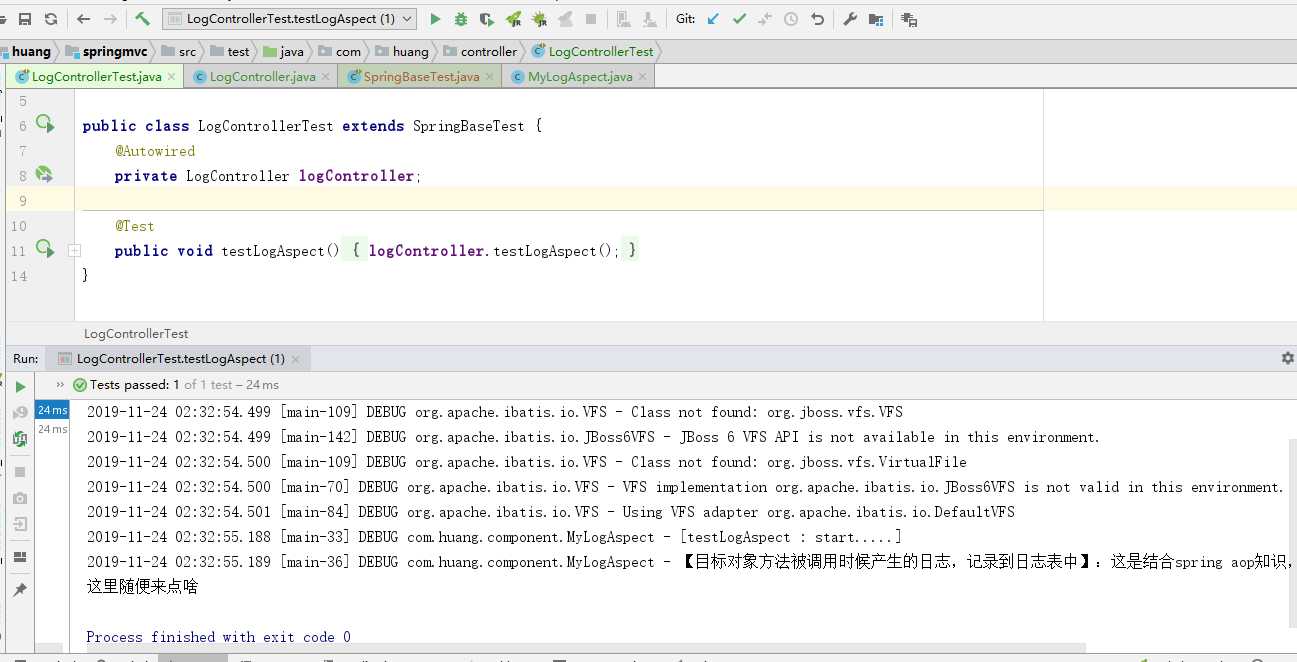Expand the test tree double chevron
The height and width of the screenshot is (662, 1297).
pyautogui.click(x=60, y=384)
